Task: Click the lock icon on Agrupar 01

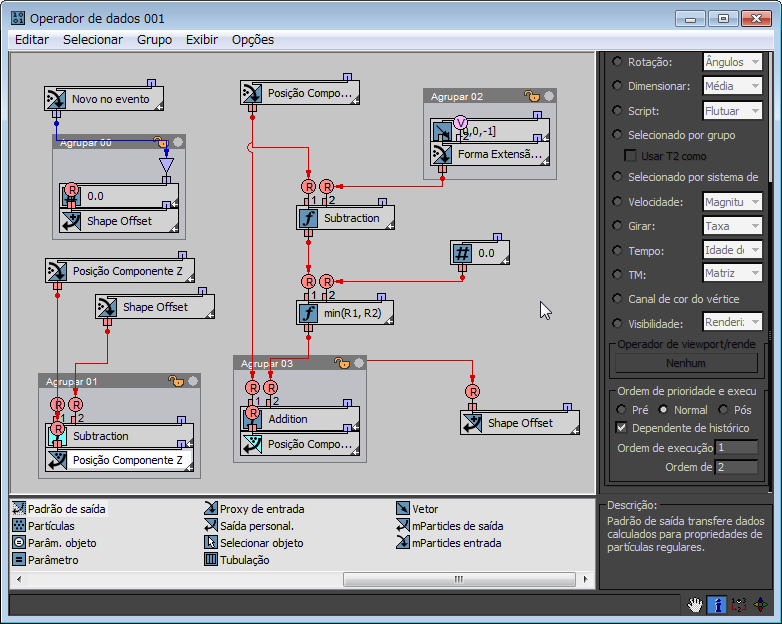Action: (176, 381)
